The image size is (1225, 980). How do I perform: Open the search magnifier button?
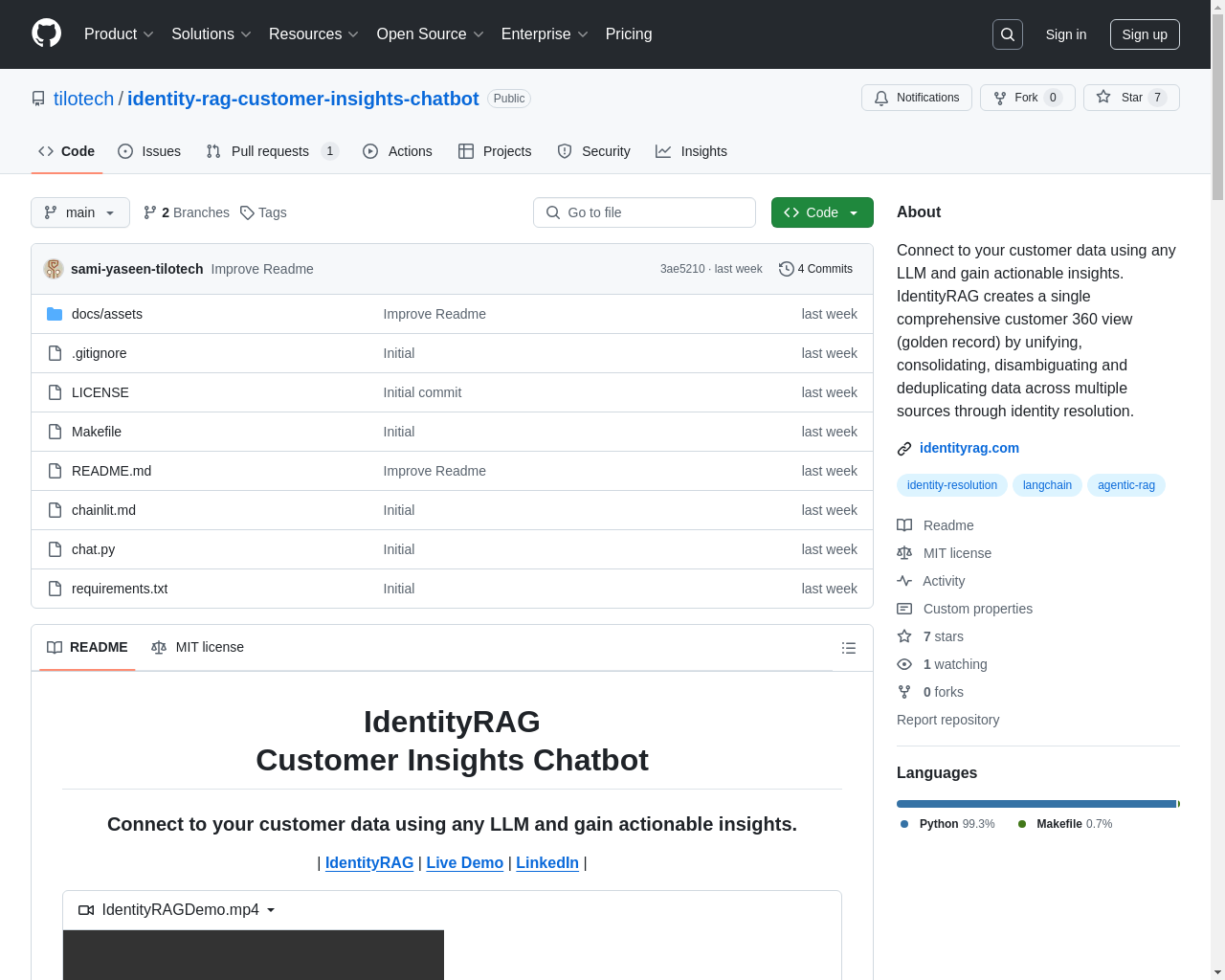tap(1008, 34)
